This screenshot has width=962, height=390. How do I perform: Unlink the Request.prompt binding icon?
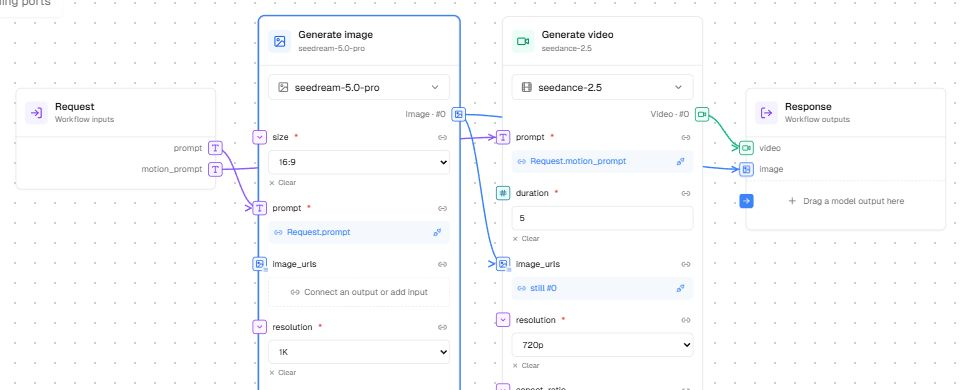[437, 232]
